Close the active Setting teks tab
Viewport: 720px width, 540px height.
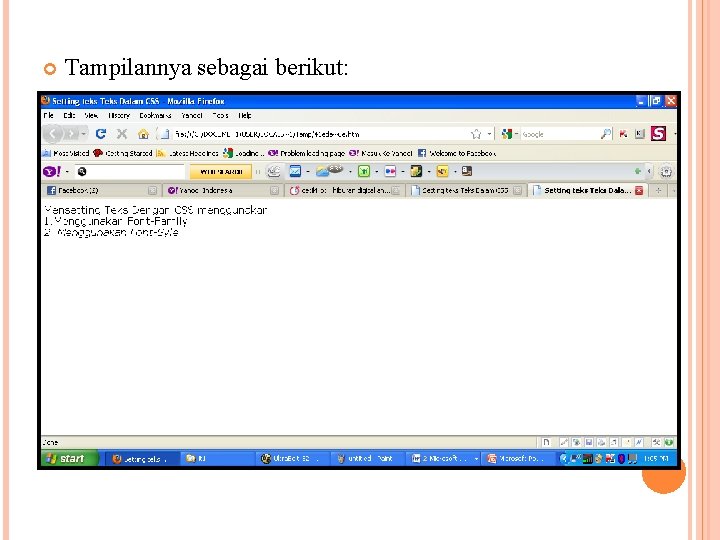639,191
